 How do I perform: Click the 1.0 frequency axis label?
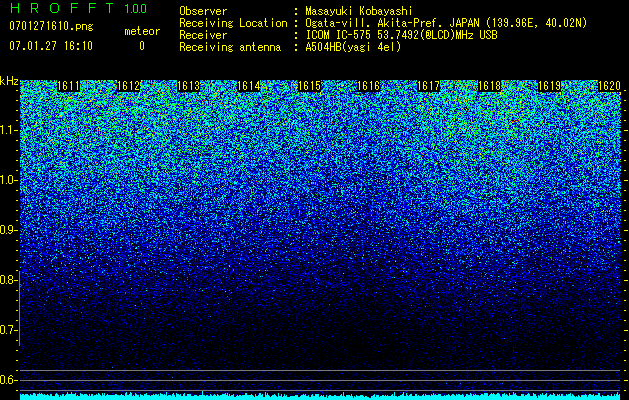(x=8, y=180)
